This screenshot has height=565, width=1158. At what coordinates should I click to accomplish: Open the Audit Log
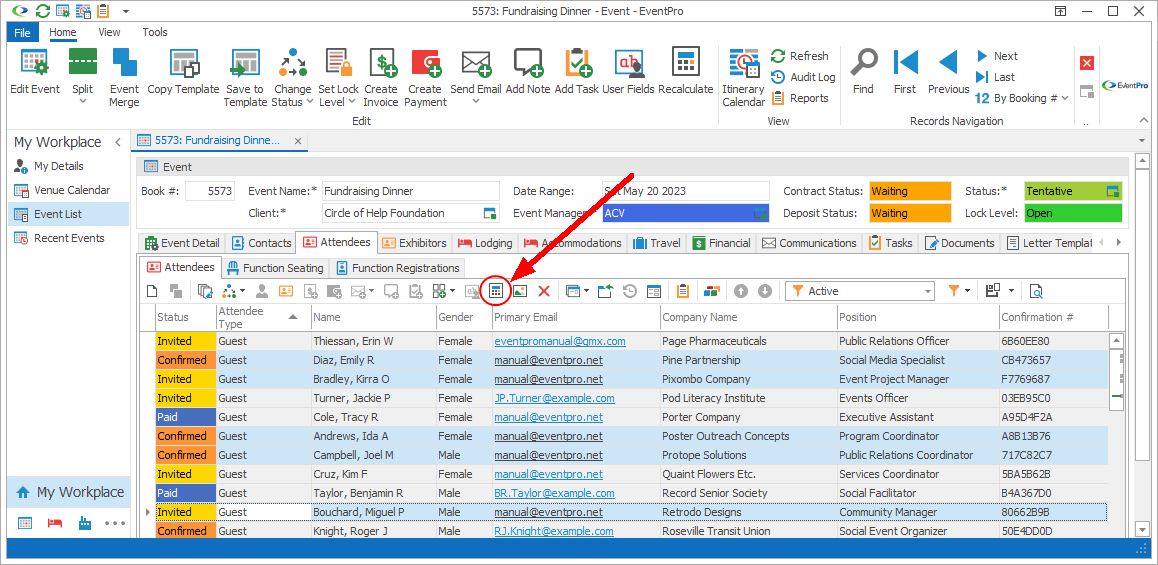click(803, 77)
